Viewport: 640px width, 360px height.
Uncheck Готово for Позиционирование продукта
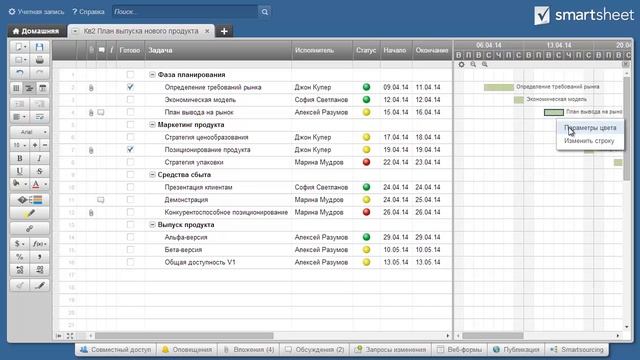(130, 149)
